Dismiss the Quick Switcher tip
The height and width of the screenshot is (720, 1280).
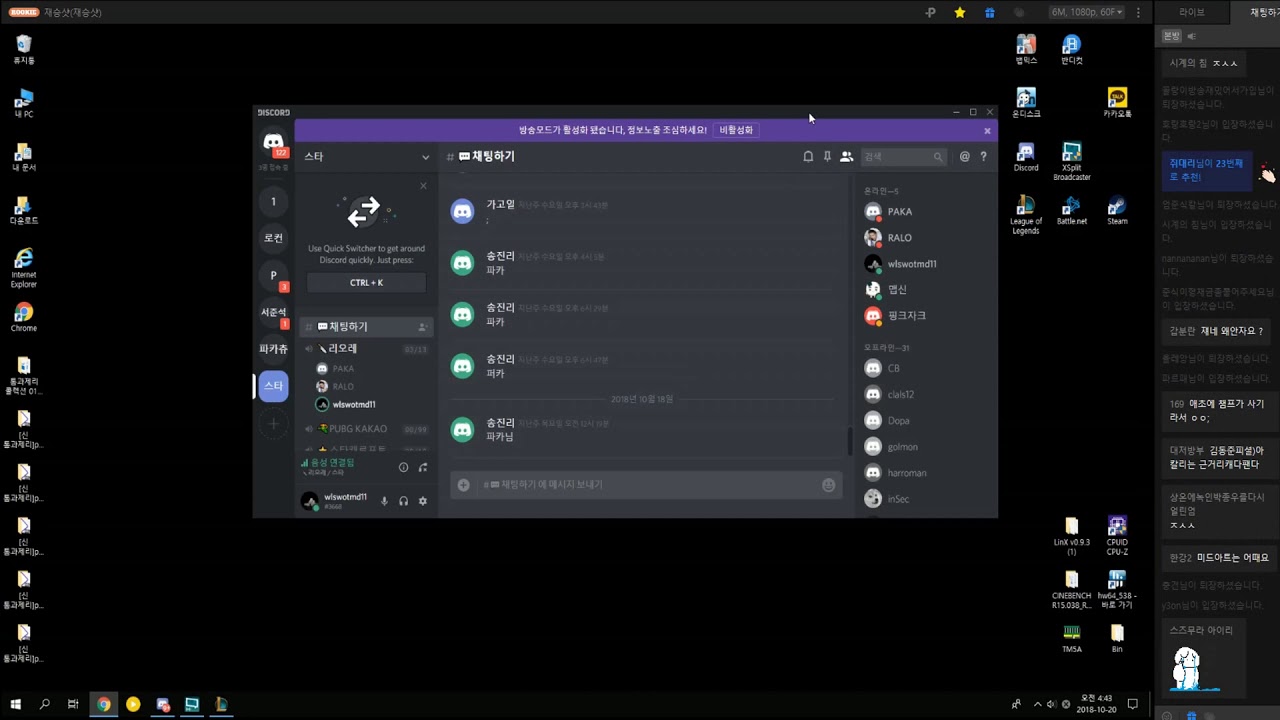(x=423, y=186)
